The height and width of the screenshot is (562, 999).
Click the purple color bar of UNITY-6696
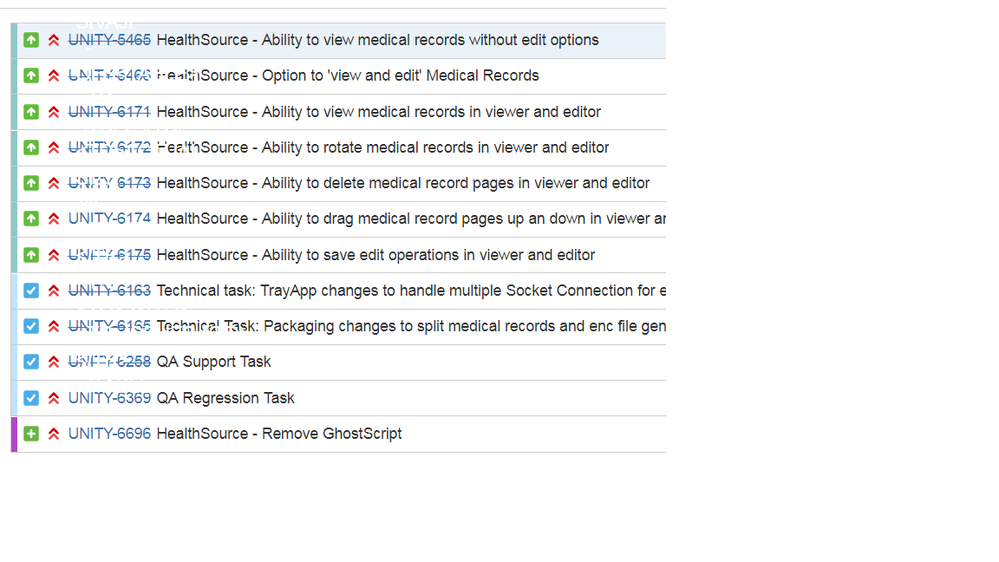click(x=14, y=435)
